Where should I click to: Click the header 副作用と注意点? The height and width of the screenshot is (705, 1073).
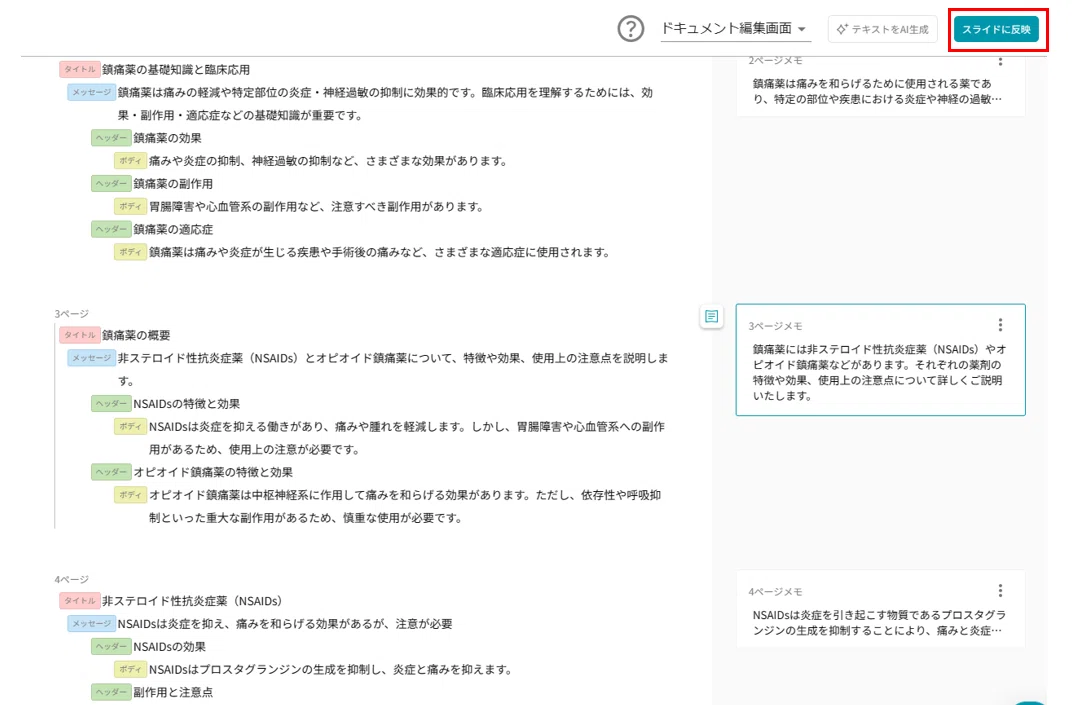[172, 692]
